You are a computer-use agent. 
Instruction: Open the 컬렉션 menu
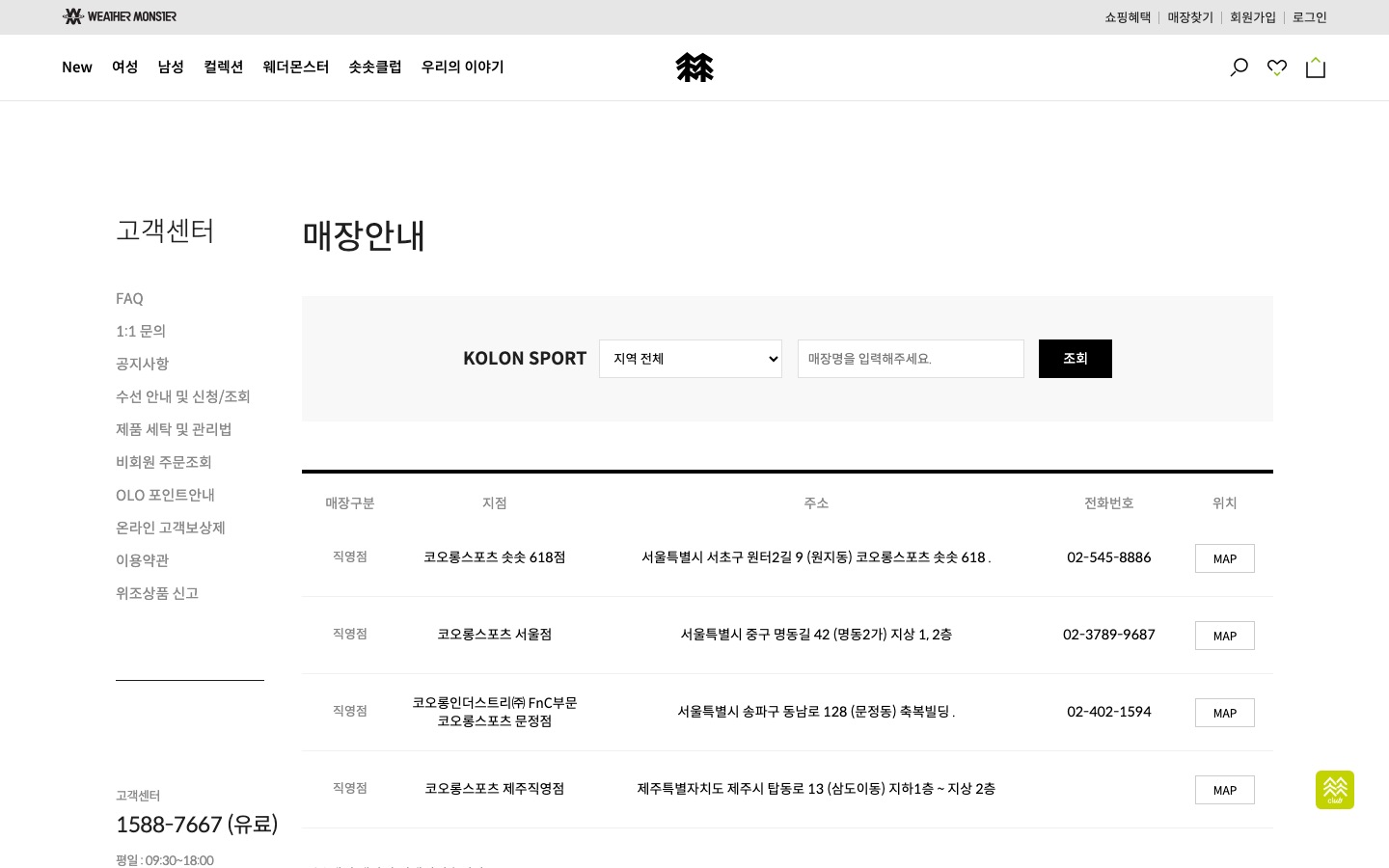(224, 67)
